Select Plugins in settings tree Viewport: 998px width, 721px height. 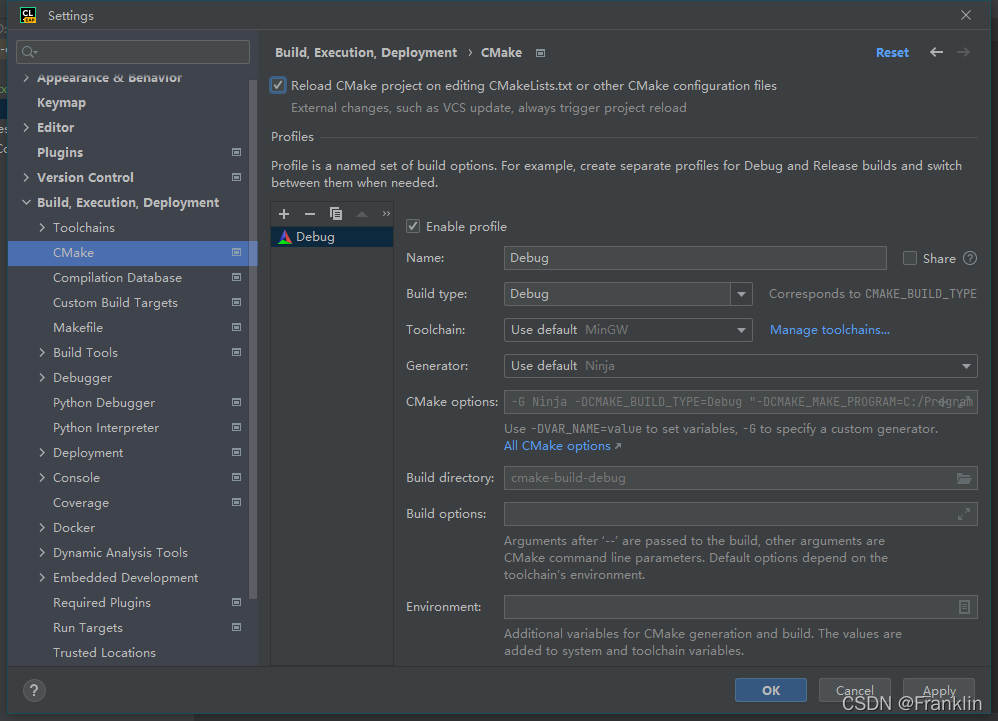point(60,153)
